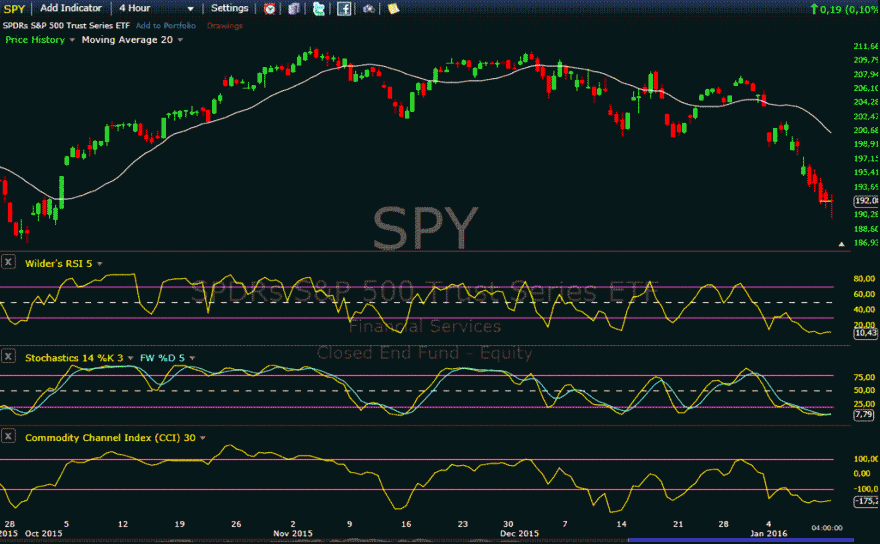Click the 186,93 price axis label
This screenshot has height=544, width=880.
[x=866, y=243]
